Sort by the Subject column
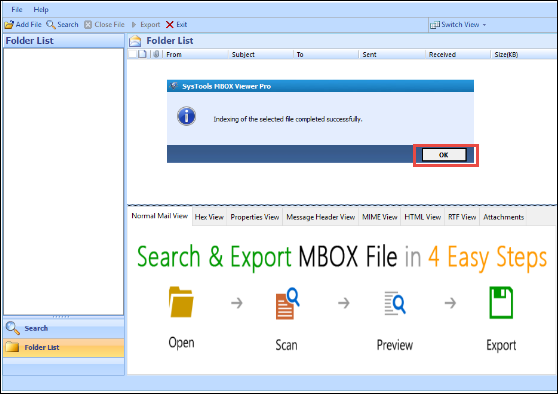This screenshot has width=558, height=394. click(x=260, y=54)
